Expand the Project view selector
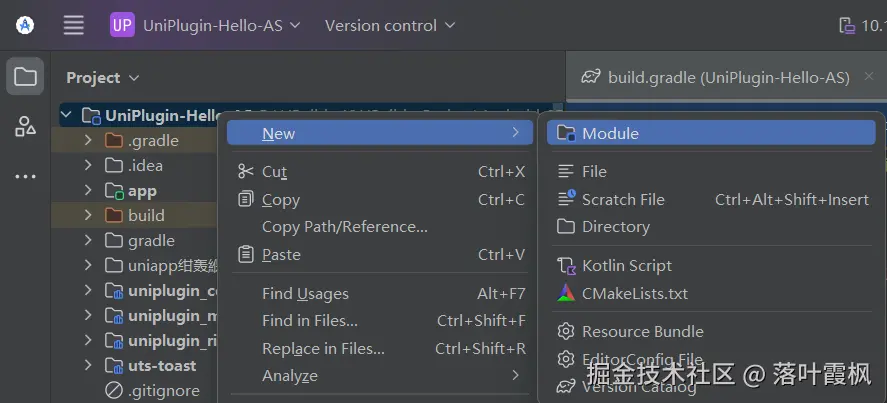 103,78
